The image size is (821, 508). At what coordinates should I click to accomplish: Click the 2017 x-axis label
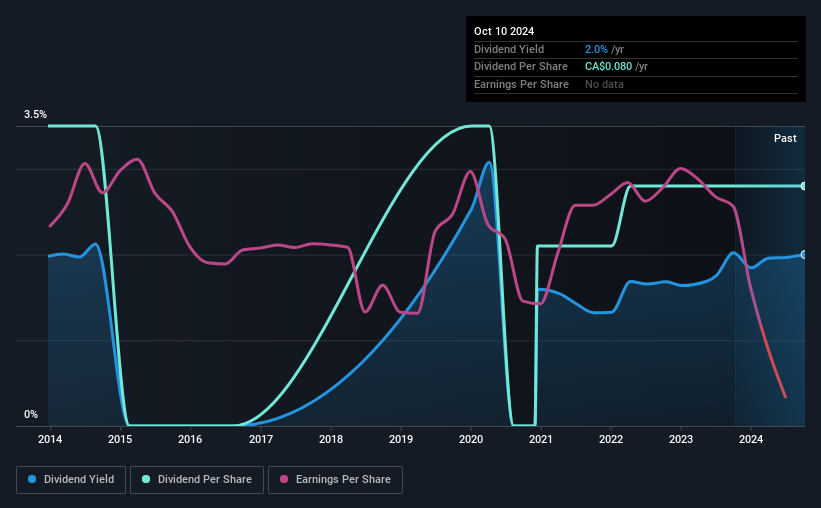pyautogui.click(x=261, y=439)
